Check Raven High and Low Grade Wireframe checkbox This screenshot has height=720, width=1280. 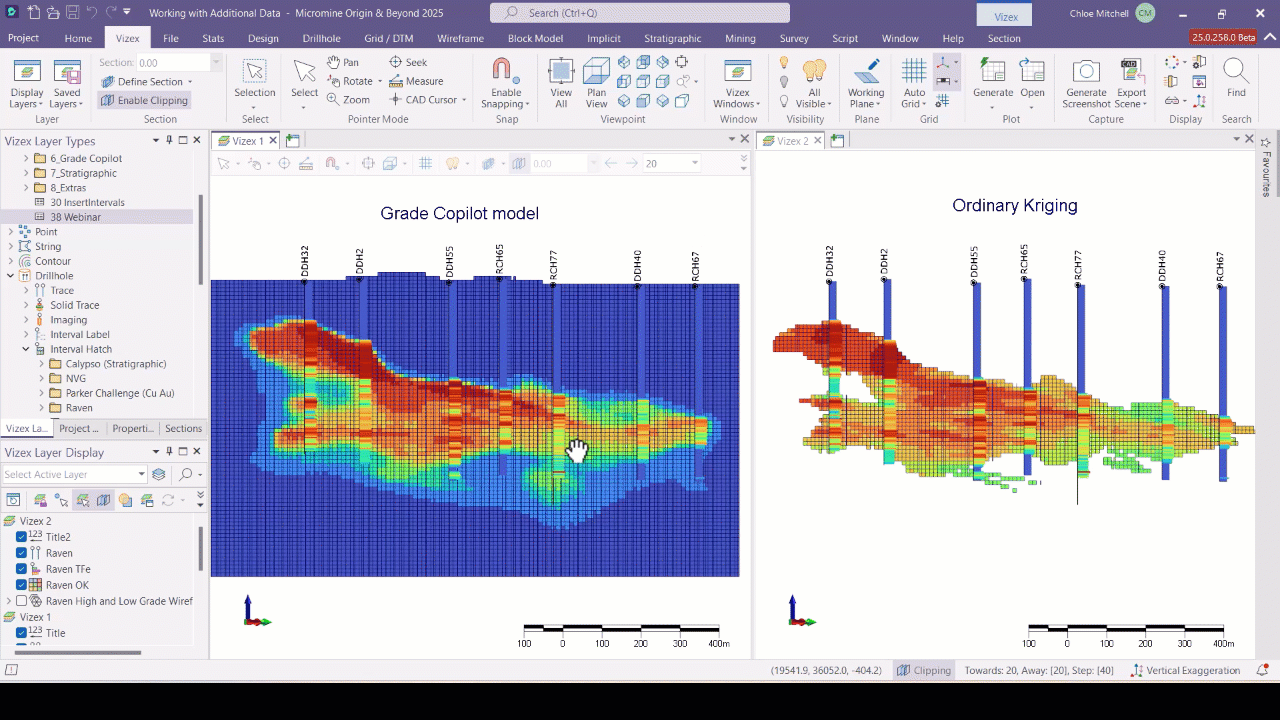coord(21,601)
